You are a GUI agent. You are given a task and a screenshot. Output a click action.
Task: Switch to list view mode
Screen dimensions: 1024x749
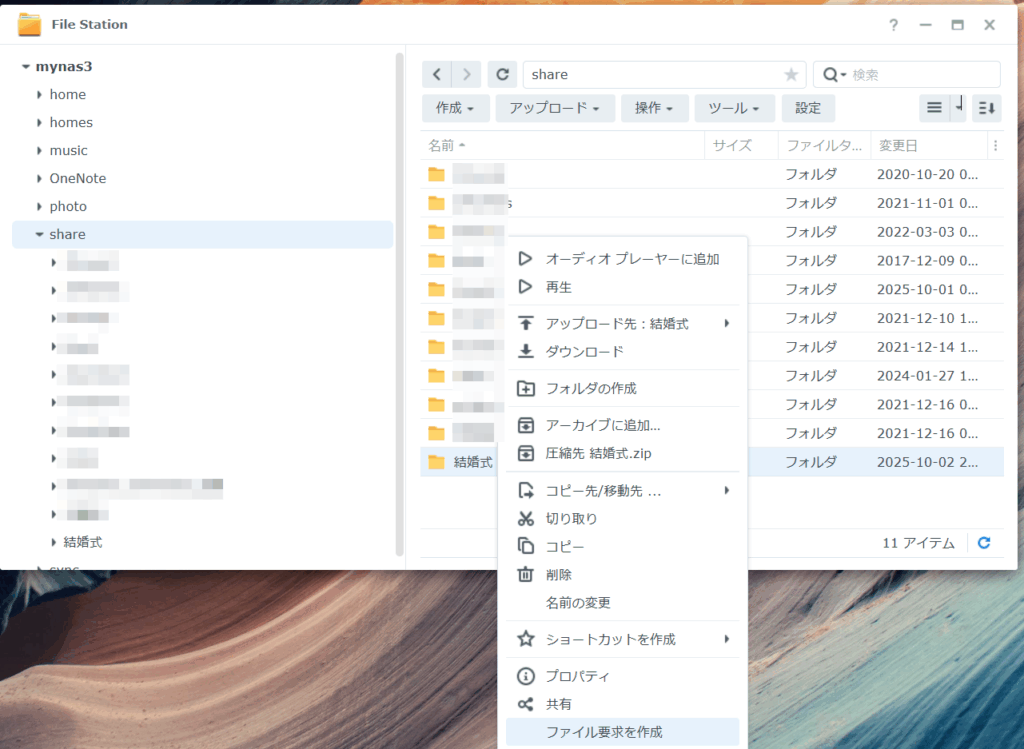coord(934,108)
